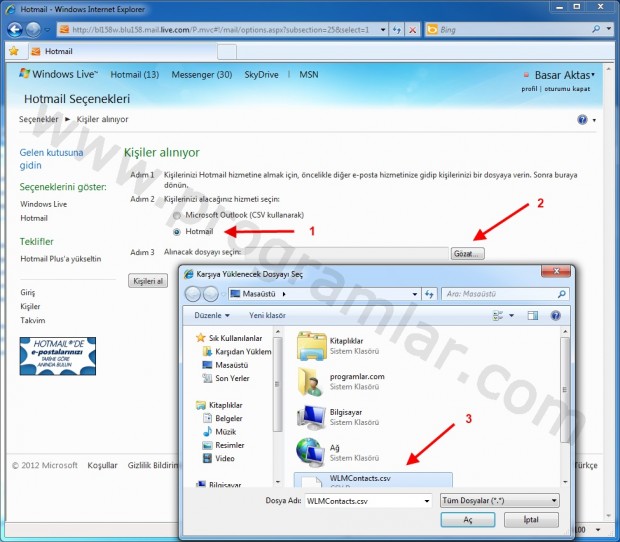Cancel the dialog with İptal
Image resolution: width=620 pixels, height=542 pixels.
click(x=531, y=519)
